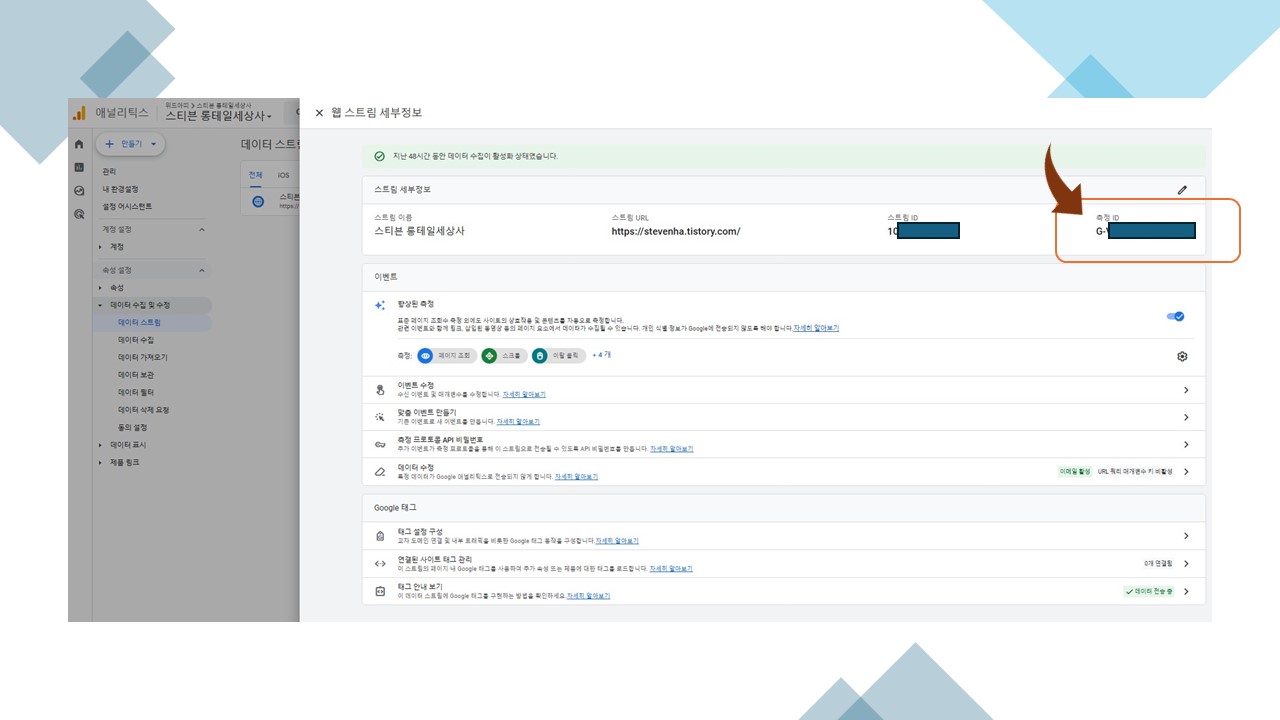Image resolution: width=1280 pixels, height=720 pixels.
Task: Open the 이벤트 수정 row arrow
Action: (1186, 390)
